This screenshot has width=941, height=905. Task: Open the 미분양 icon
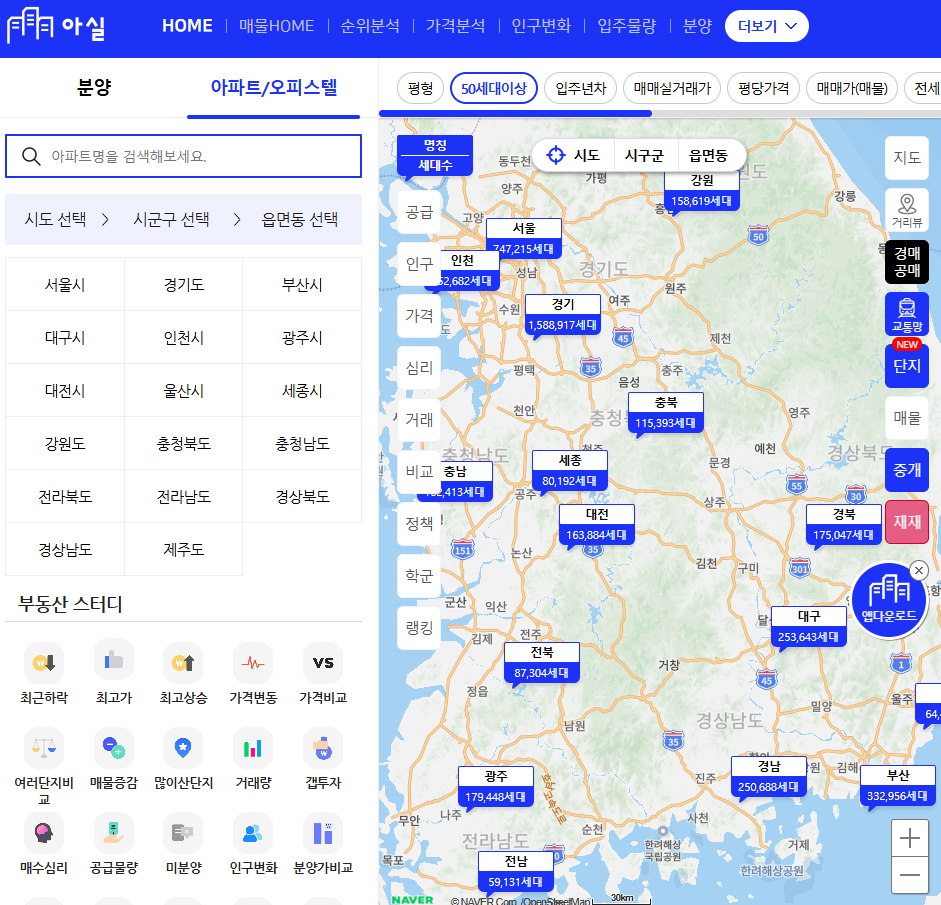(183, 833)
